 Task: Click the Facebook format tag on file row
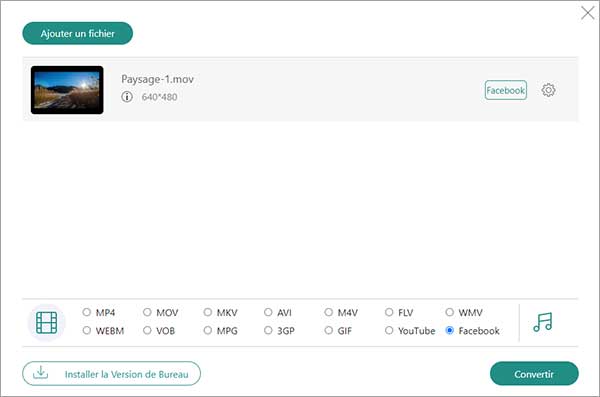coord(505,90)
